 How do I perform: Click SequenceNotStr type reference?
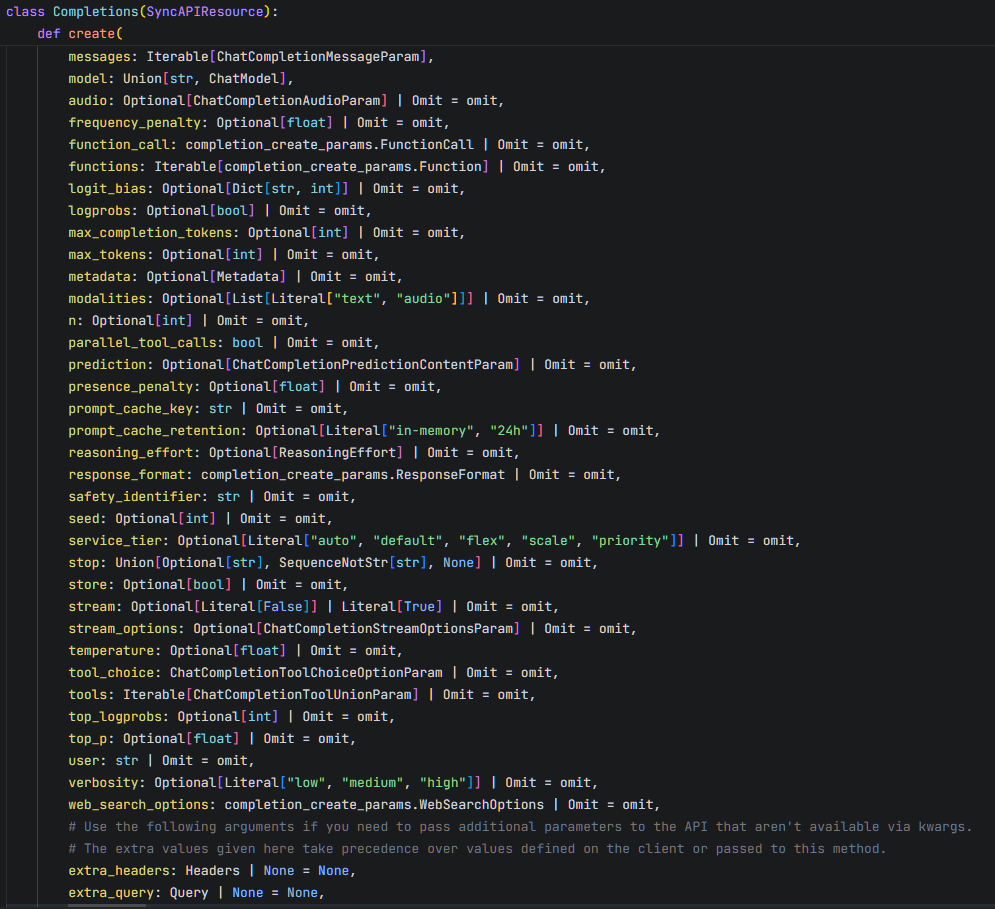334,562
